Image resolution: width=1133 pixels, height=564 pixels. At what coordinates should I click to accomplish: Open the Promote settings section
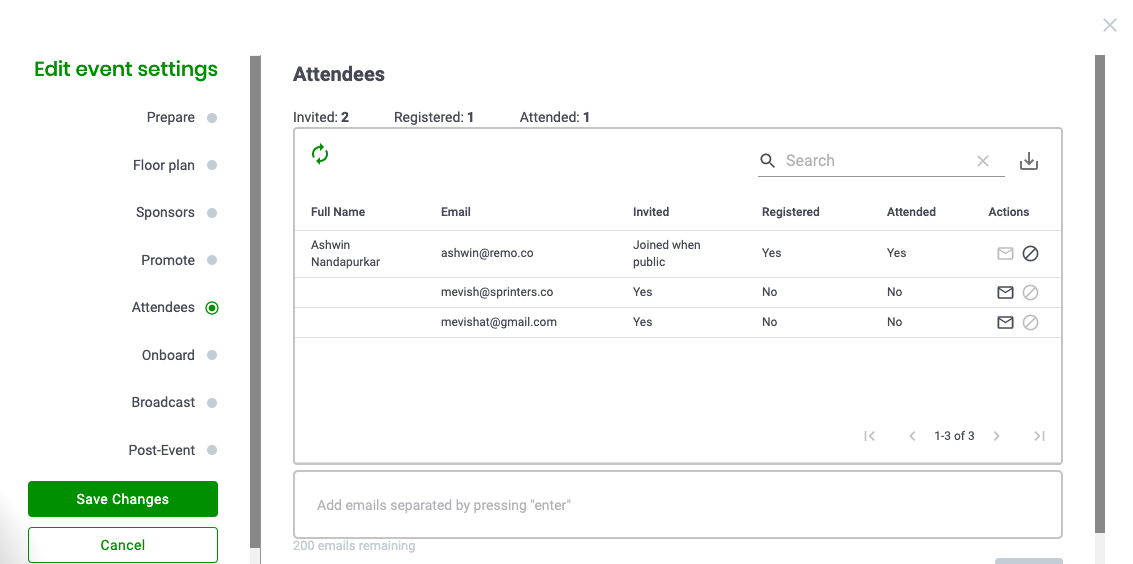(168, 260)
